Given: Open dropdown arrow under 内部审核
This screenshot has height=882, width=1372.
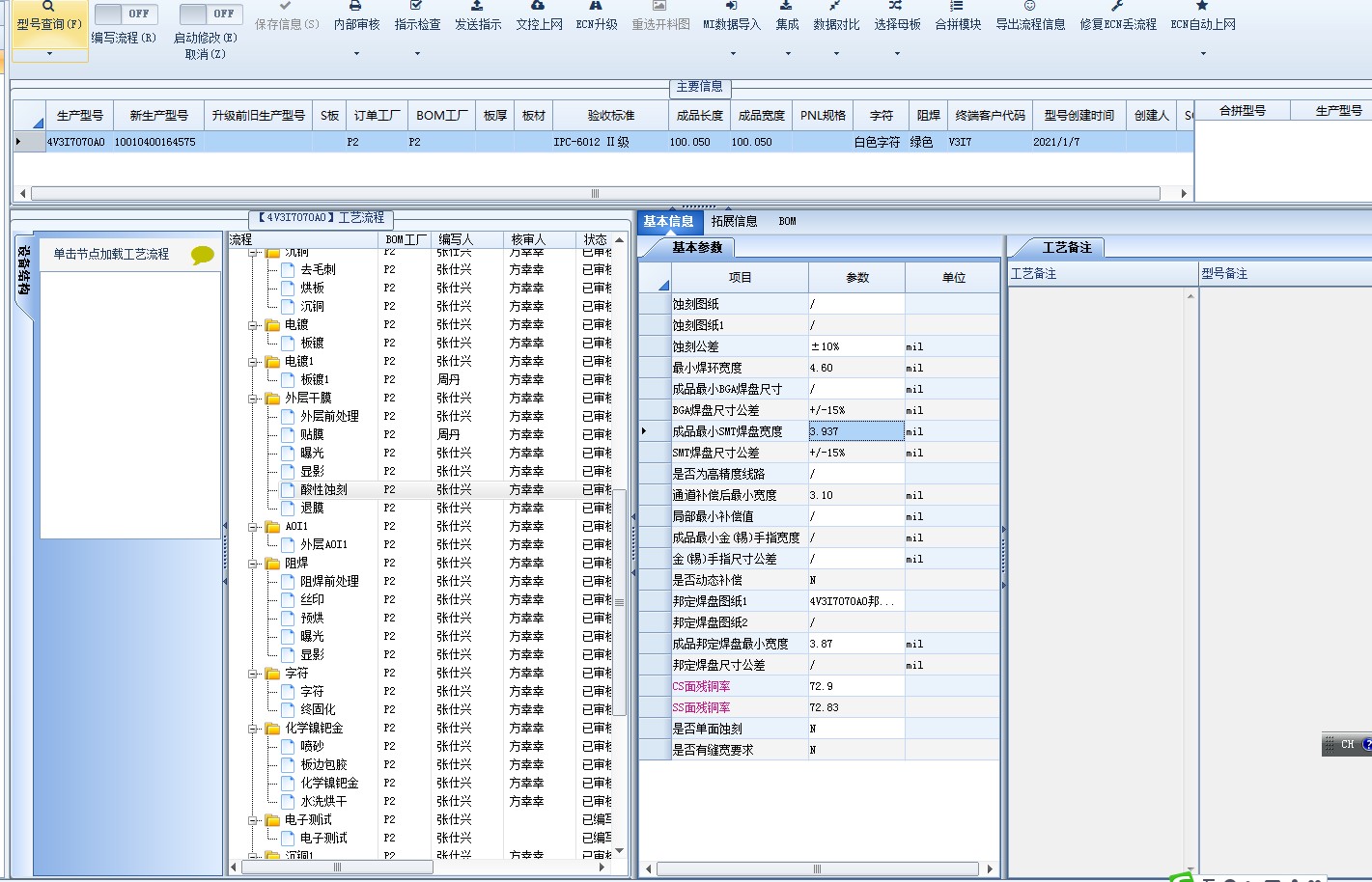Looking at the screenshot, I should pos(356,54).
